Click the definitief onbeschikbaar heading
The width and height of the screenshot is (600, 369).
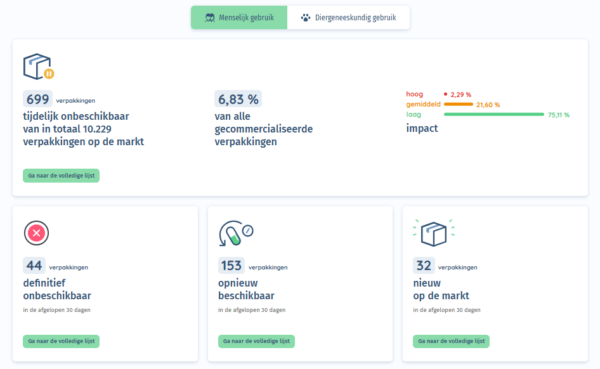click(57, 289)
